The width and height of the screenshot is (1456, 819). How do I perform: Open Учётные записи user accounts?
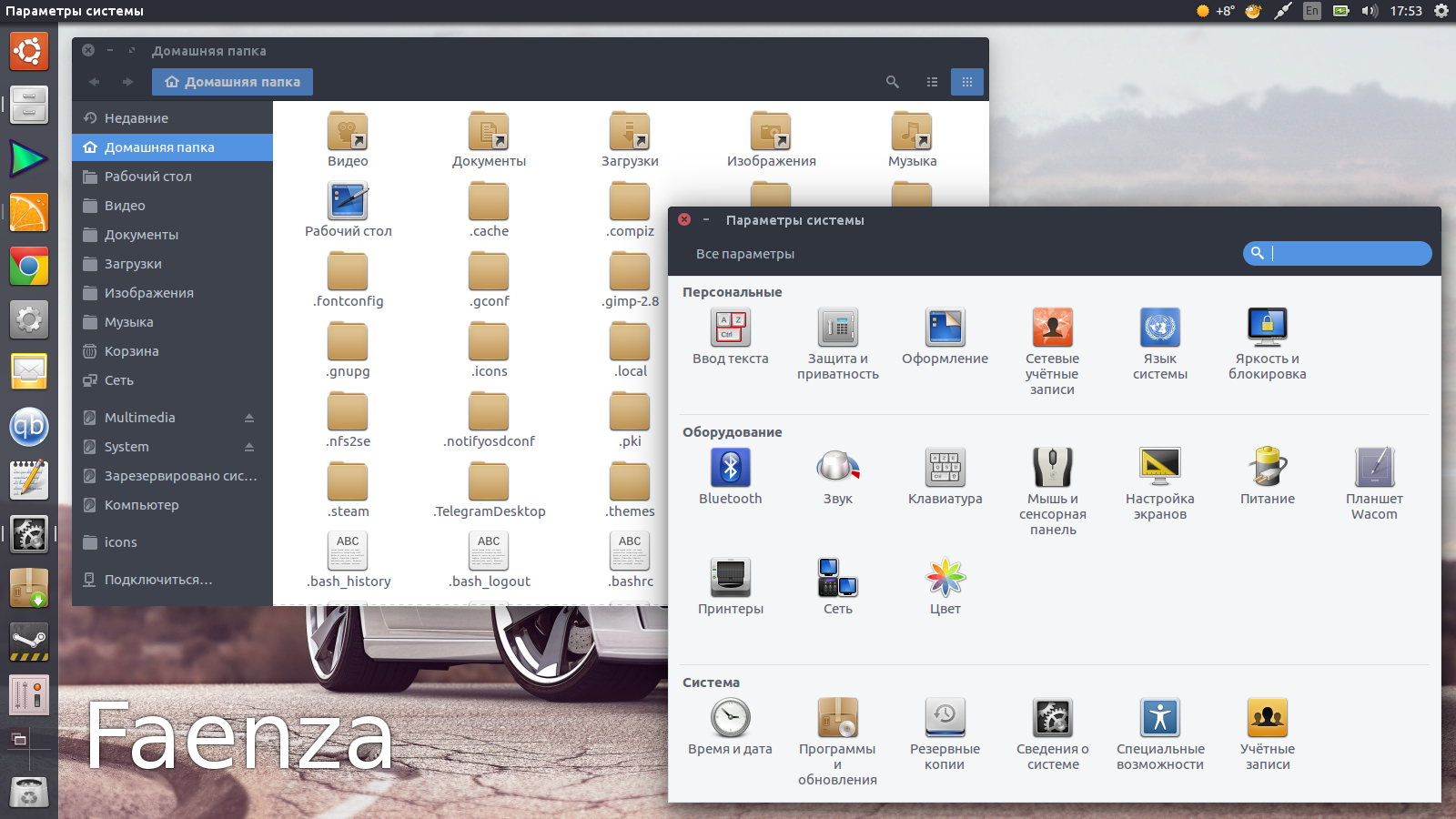click(x=1267, y=718)
